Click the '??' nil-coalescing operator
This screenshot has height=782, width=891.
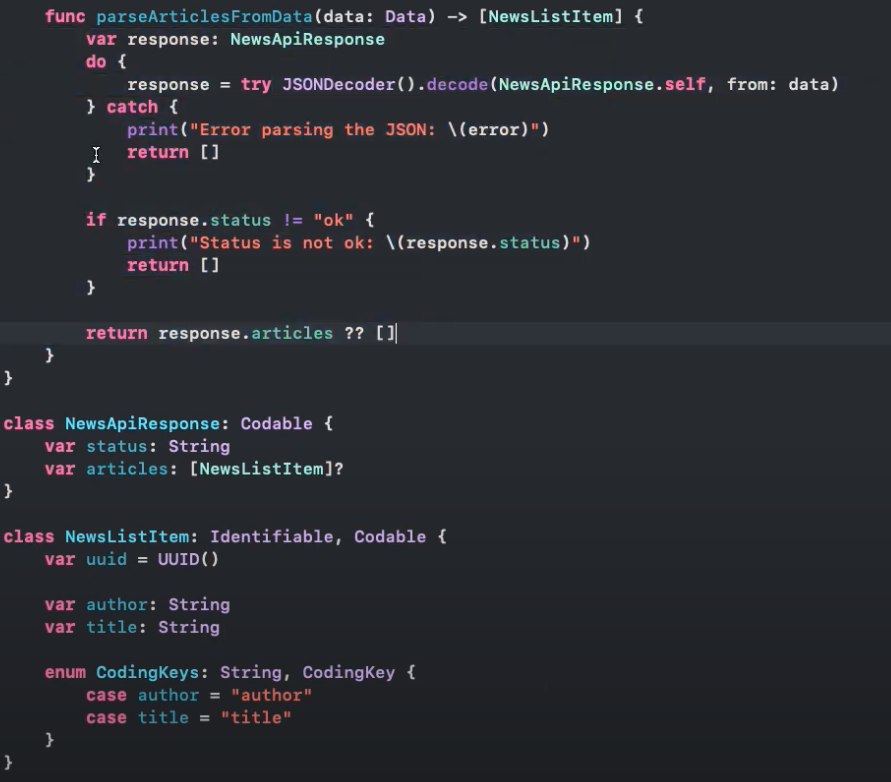point(354,333)
